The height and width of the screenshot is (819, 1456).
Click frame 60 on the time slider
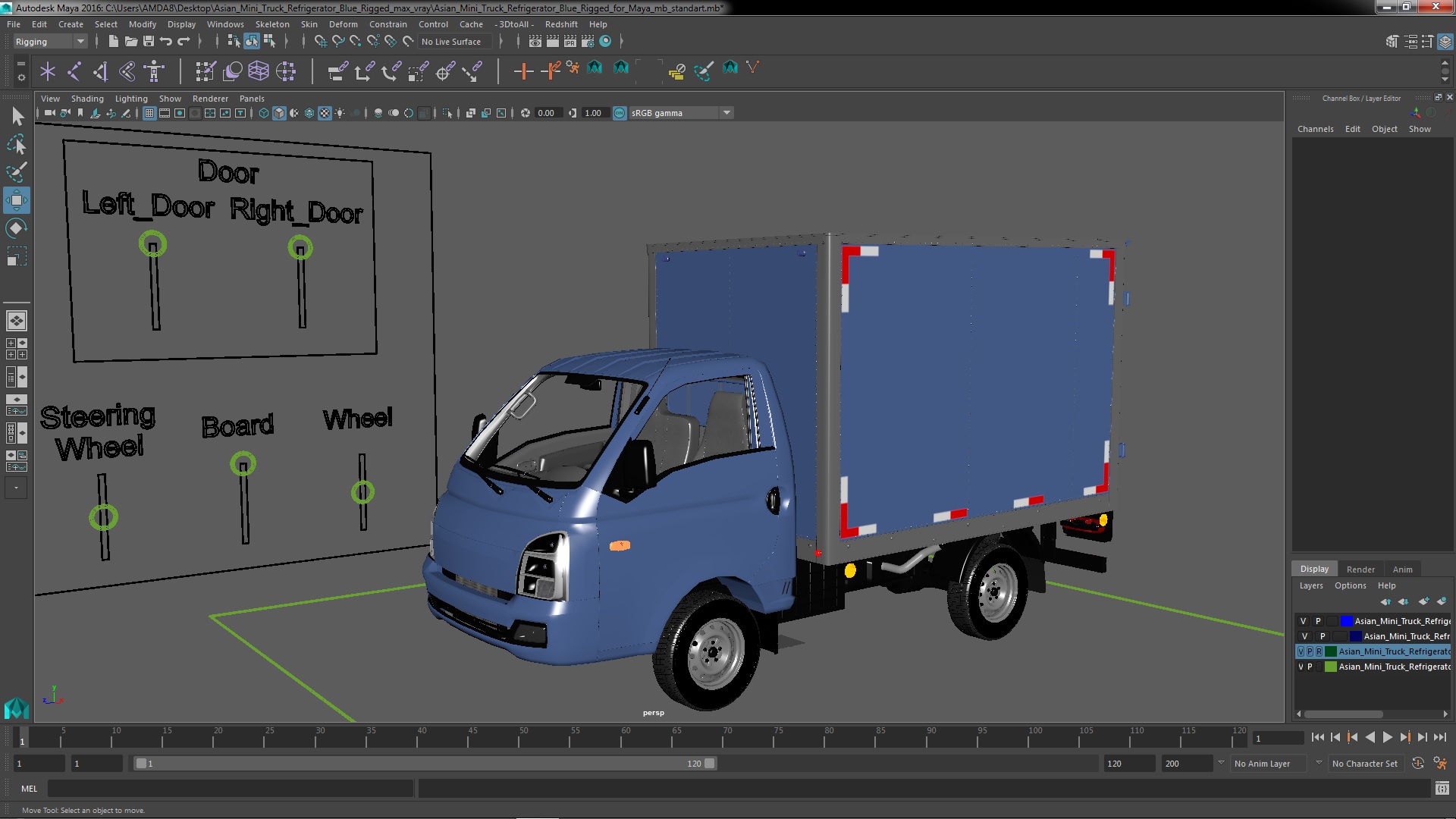(x=626, y=737)
